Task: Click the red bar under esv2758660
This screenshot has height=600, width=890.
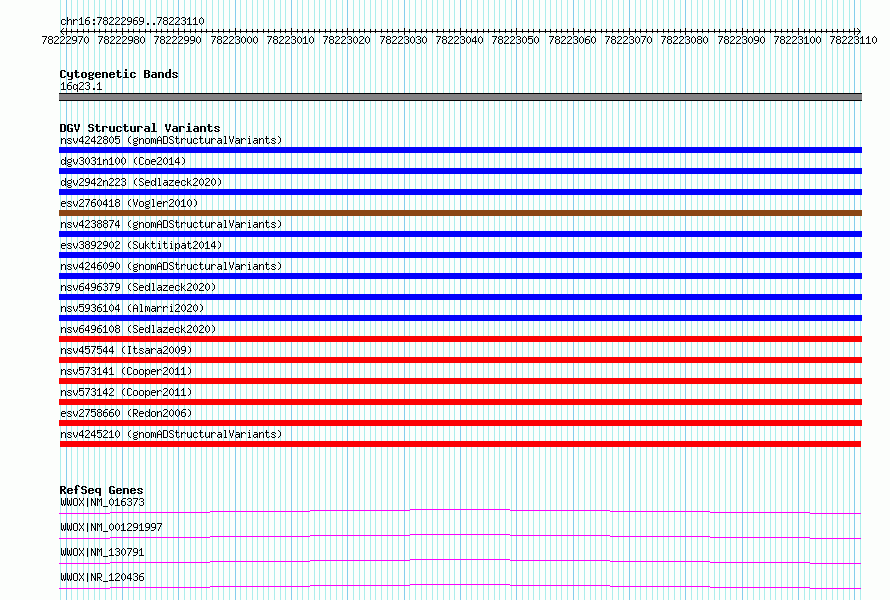Action: pos(460,423)
